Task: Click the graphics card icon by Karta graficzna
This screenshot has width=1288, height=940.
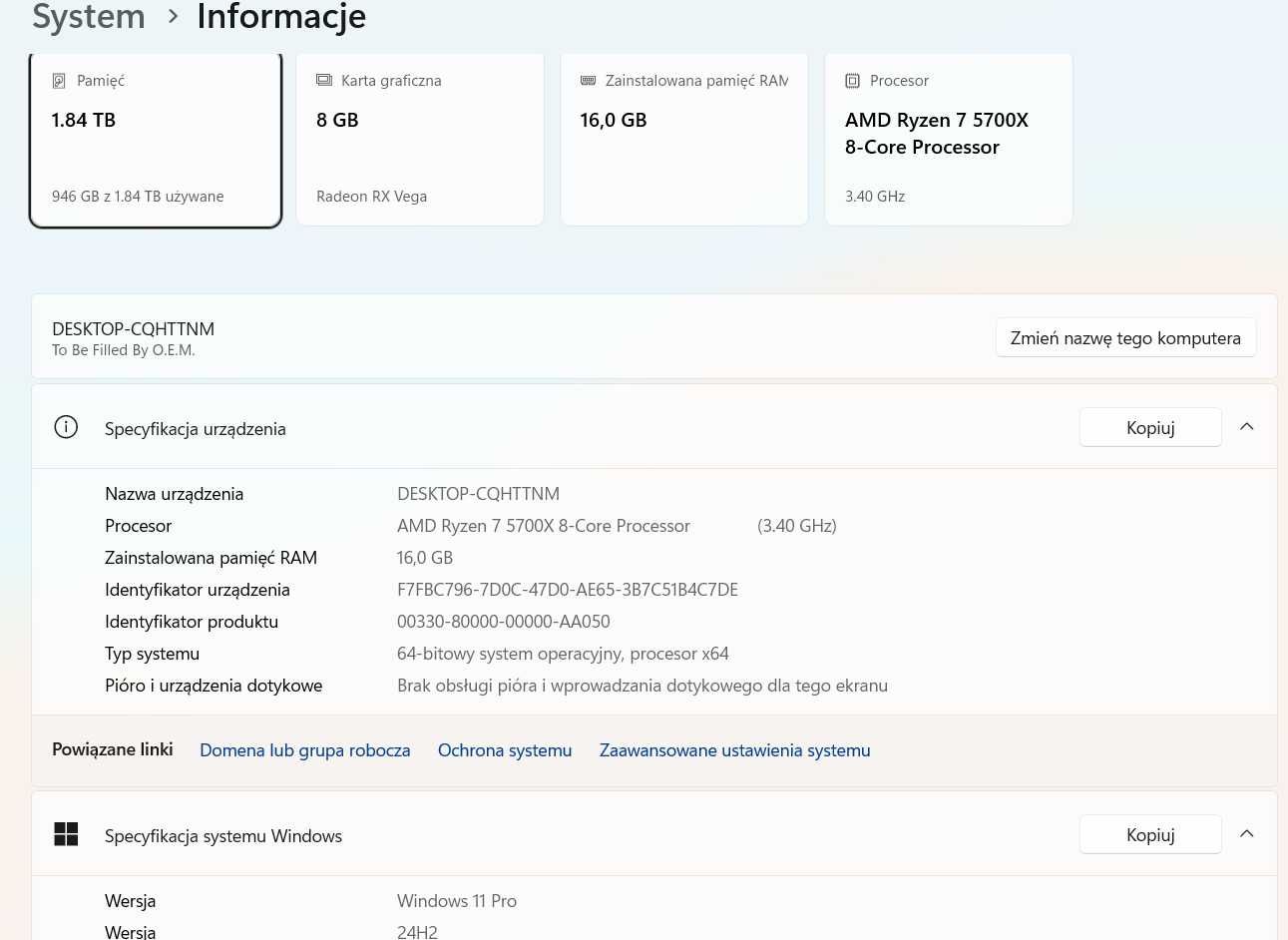Action: [x=324, y=80]
